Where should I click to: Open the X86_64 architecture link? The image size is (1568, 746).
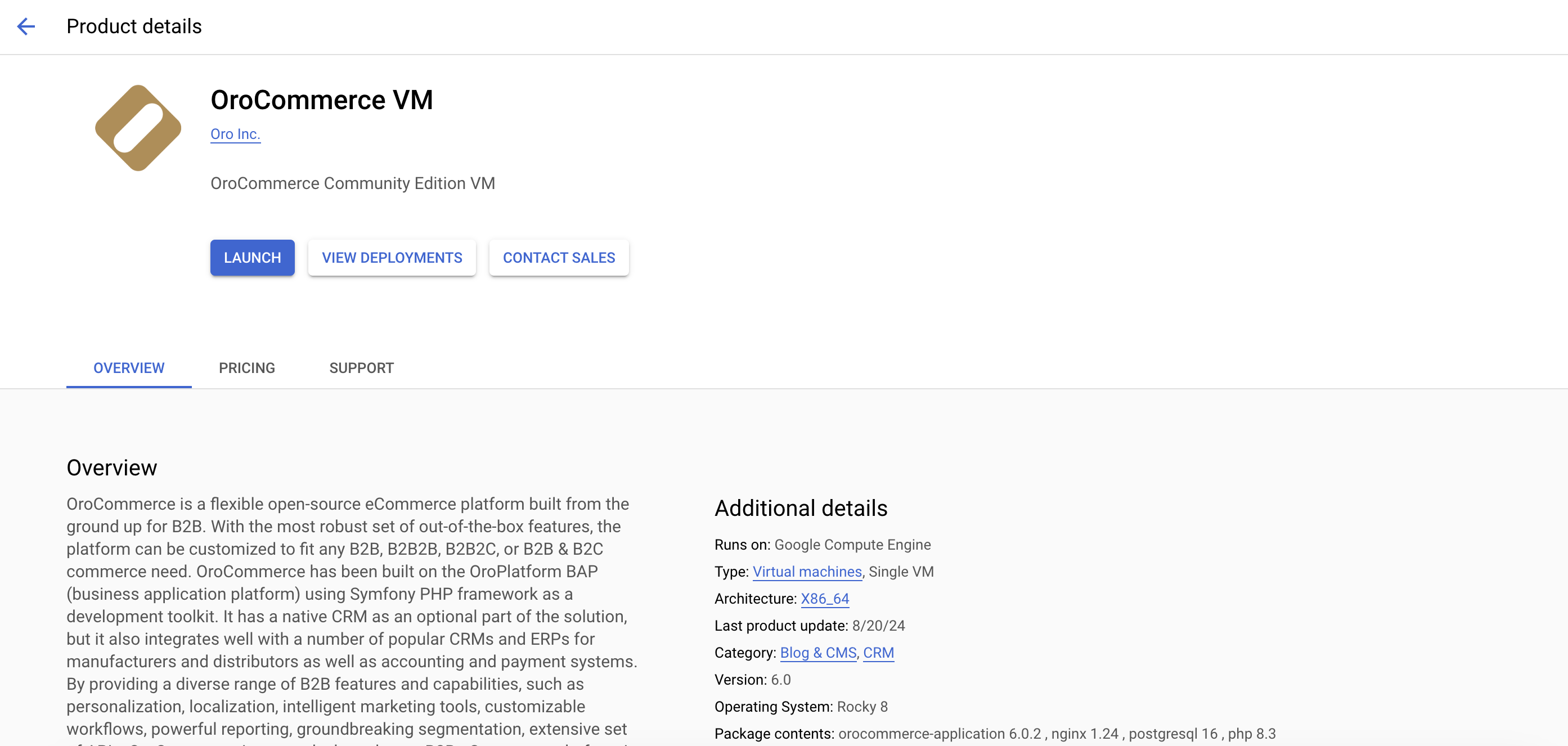[824, 598]
